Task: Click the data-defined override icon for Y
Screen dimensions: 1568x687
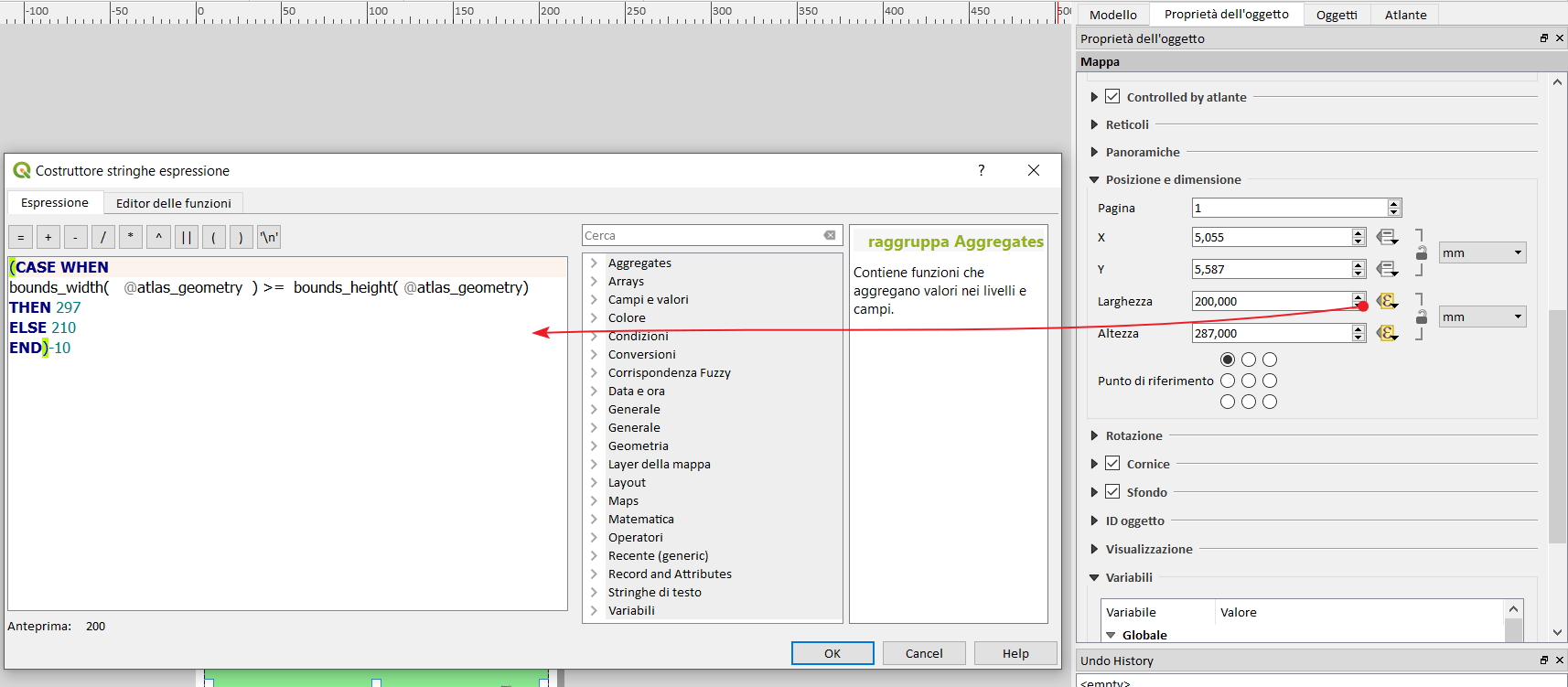Action: click(1387, 269)
